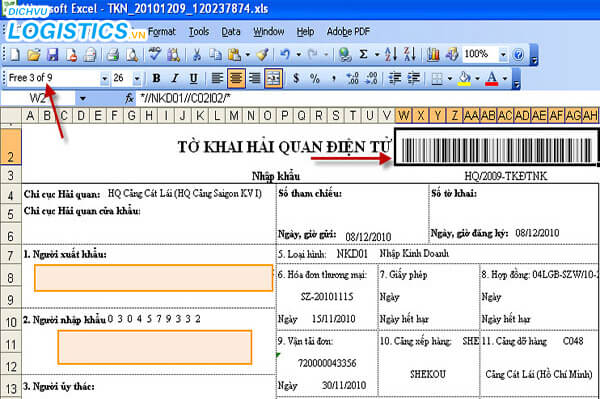Expand the font name dropdown
The width and height of the screenshot is (600, 399).
point(104,79)
